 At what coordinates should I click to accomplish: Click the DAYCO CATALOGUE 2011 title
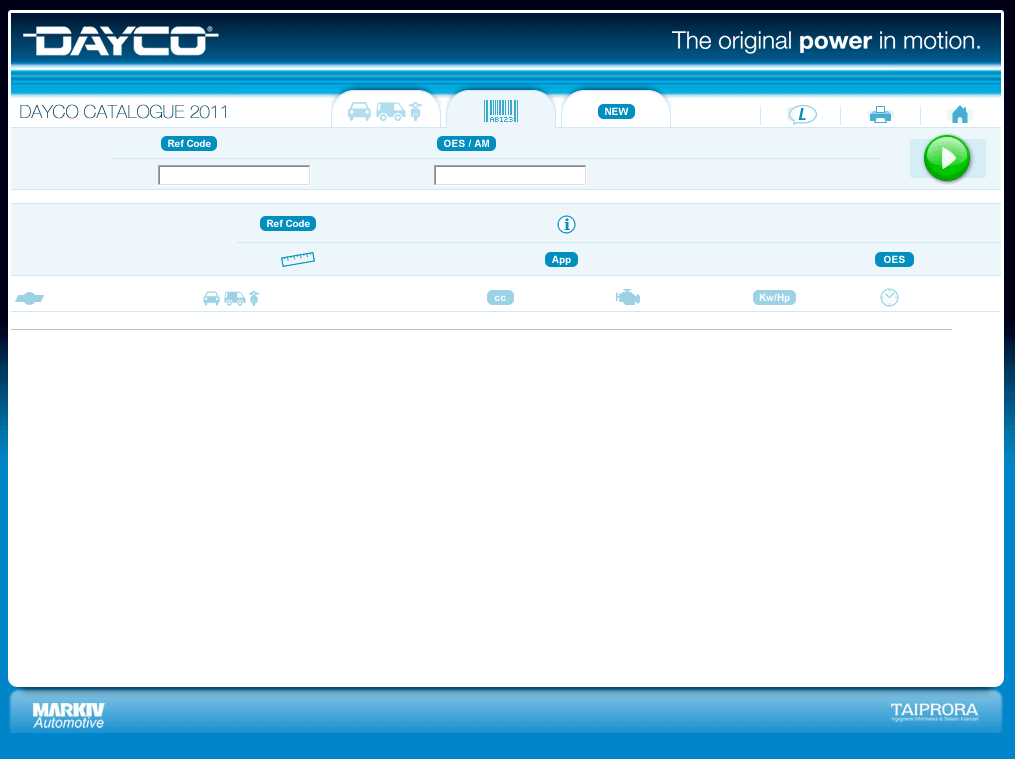point(124,112)
